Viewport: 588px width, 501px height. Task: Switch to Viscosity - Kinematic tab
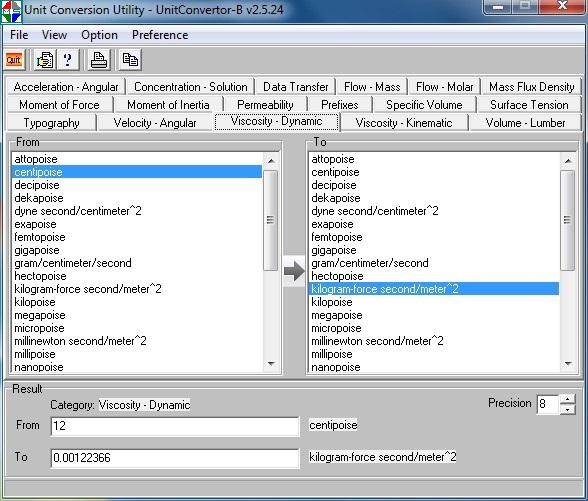click(404, 123)
